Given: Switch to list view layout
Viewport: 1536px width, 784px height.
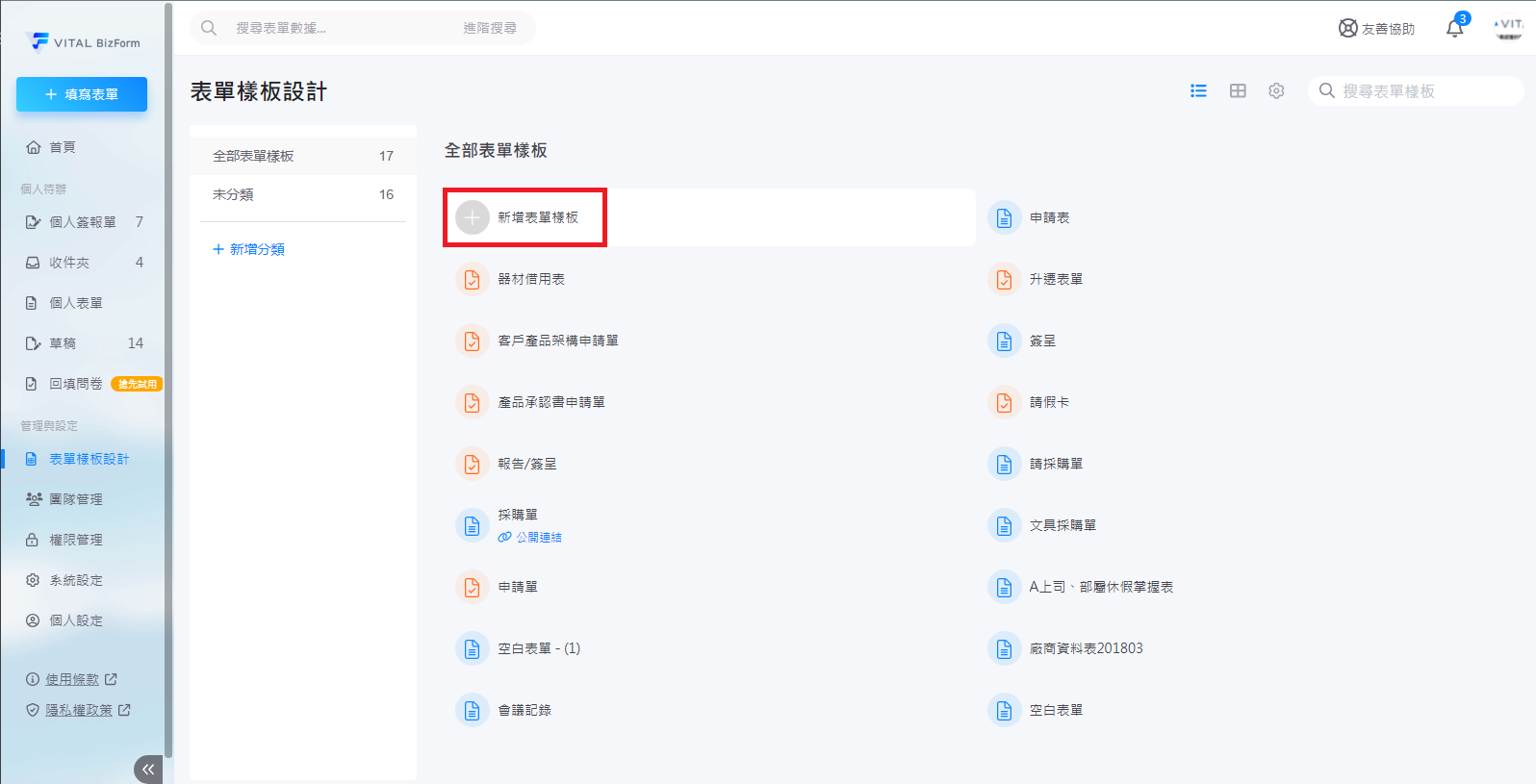Looking at the screenshot, I should [x=1198, y=90].
